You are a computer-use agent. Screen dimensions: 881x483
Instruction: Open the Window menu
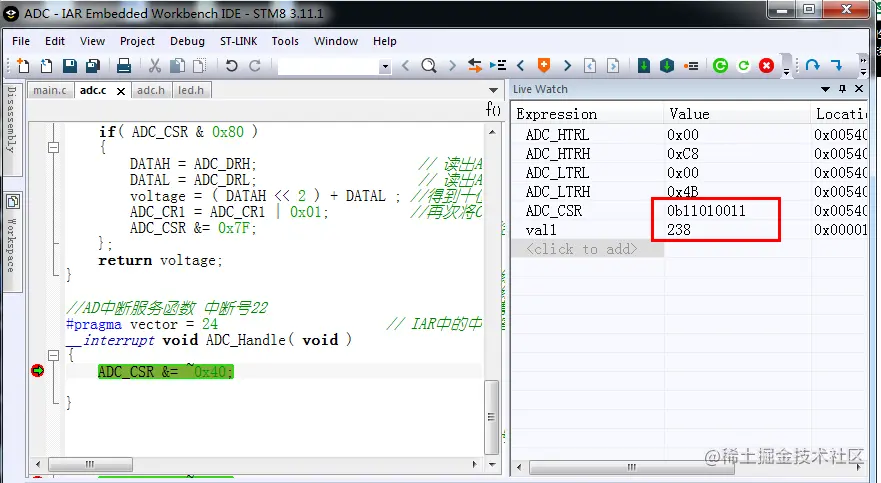(x=335, y=41)
